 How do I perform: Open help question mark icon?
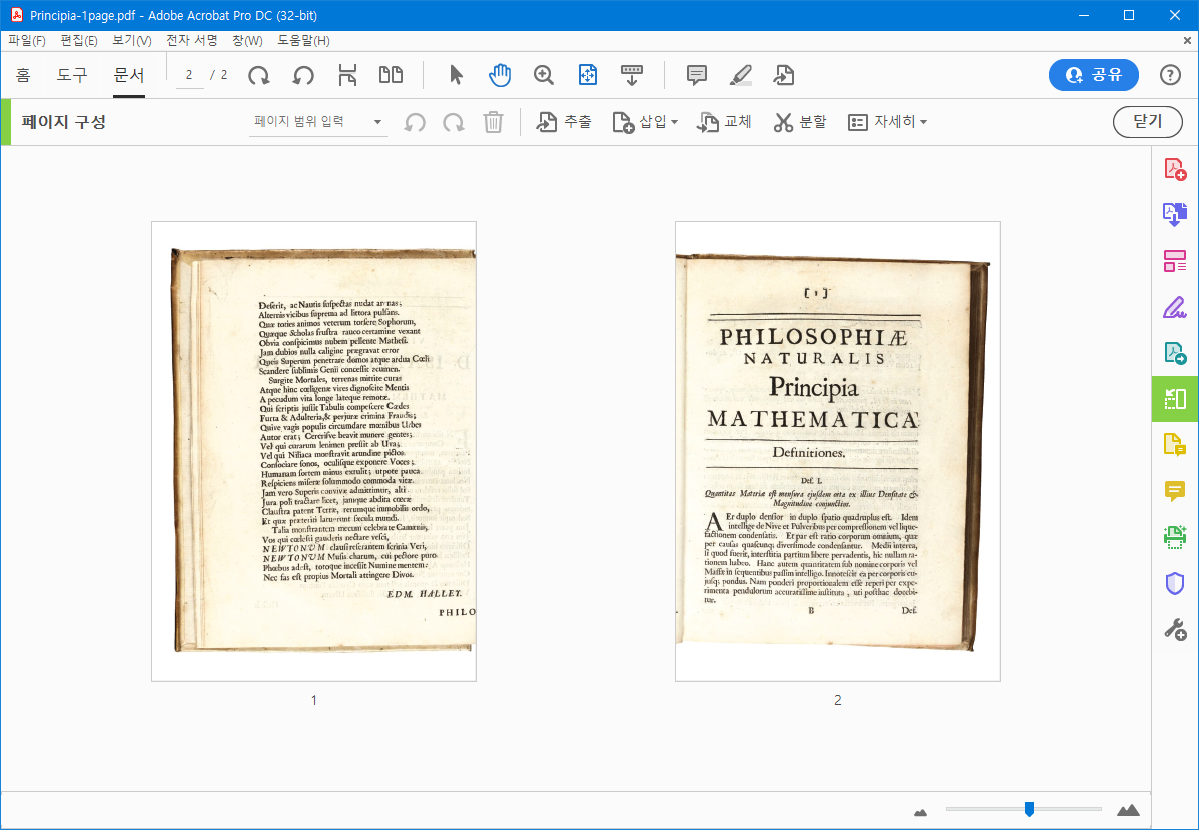(x=1170, y=75)
